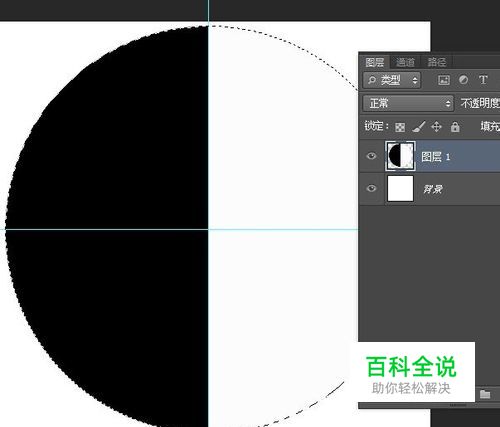Image resolution: width=500 pixels, height=427 pixels.
Task: Click the 填充 fill label
Action: (490, 126)
